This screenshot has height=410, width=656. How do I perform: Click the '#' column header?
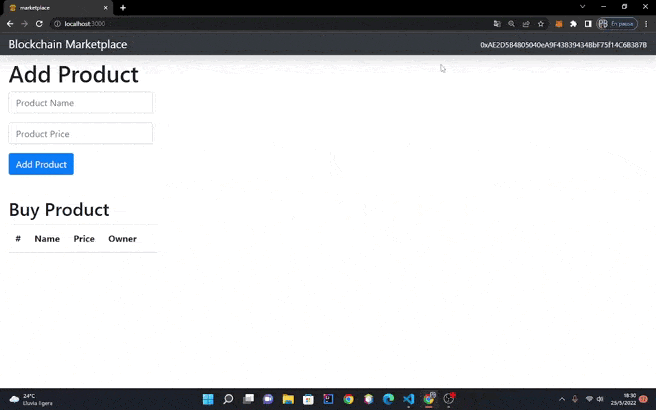(x=18, y=238)
